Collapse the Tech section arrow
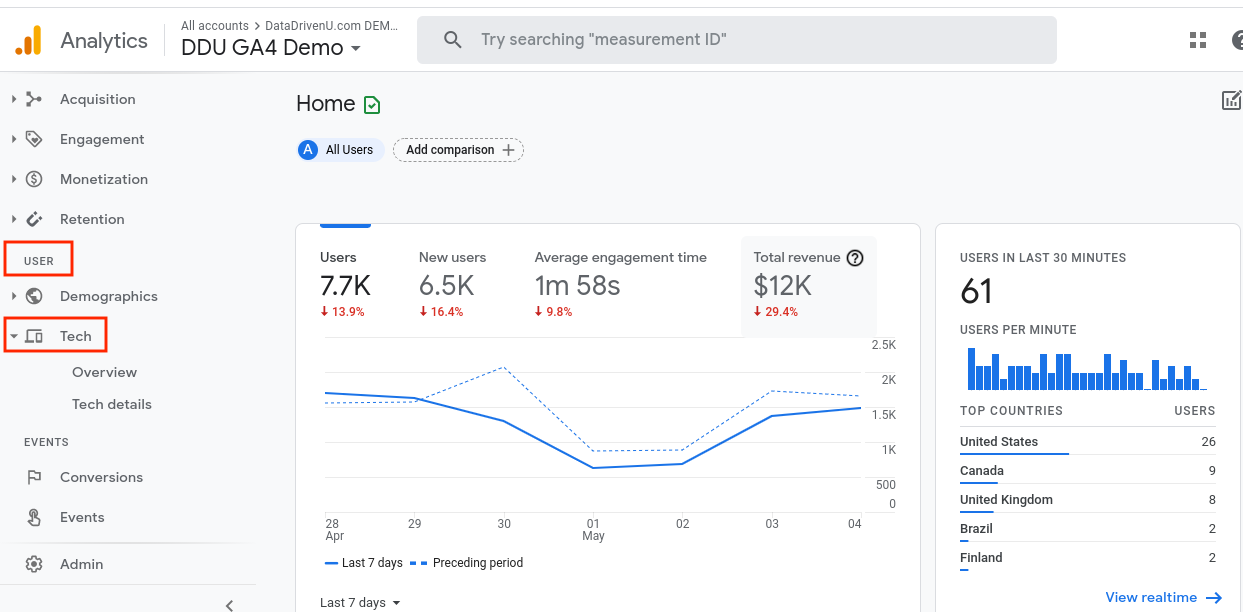The height and width of the screenshot is (612, 1243). coord(14,337)
